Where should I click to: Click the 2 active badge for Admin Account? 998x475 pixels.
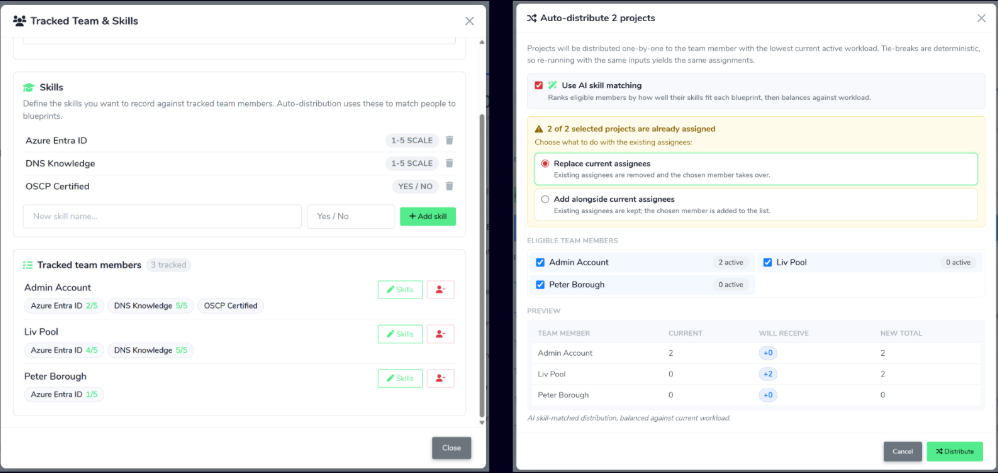click(x=731, y=262)
